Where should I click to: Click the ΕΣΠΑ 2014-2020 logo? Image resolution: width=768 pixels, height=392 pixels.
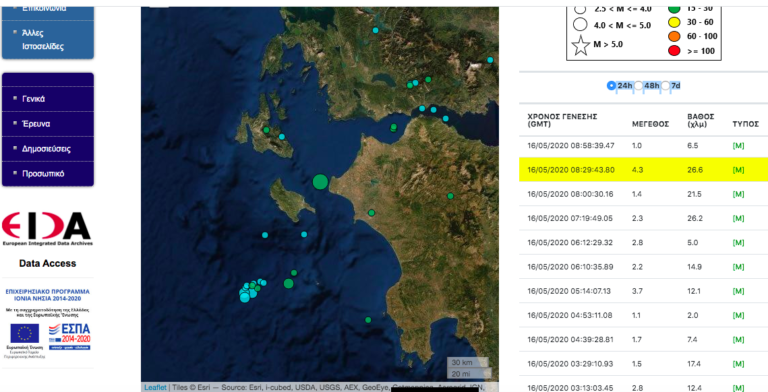tap(69, 336)
